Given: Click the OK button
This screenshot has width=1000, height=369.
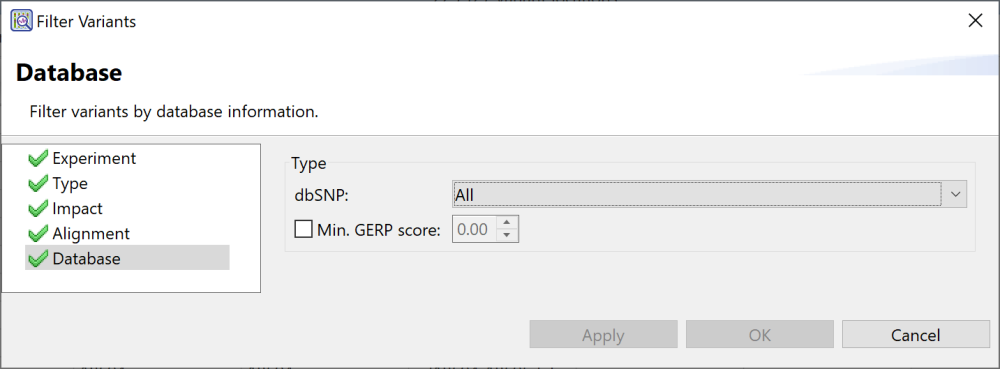Looking at the screenshot, I should click(760, 335).
